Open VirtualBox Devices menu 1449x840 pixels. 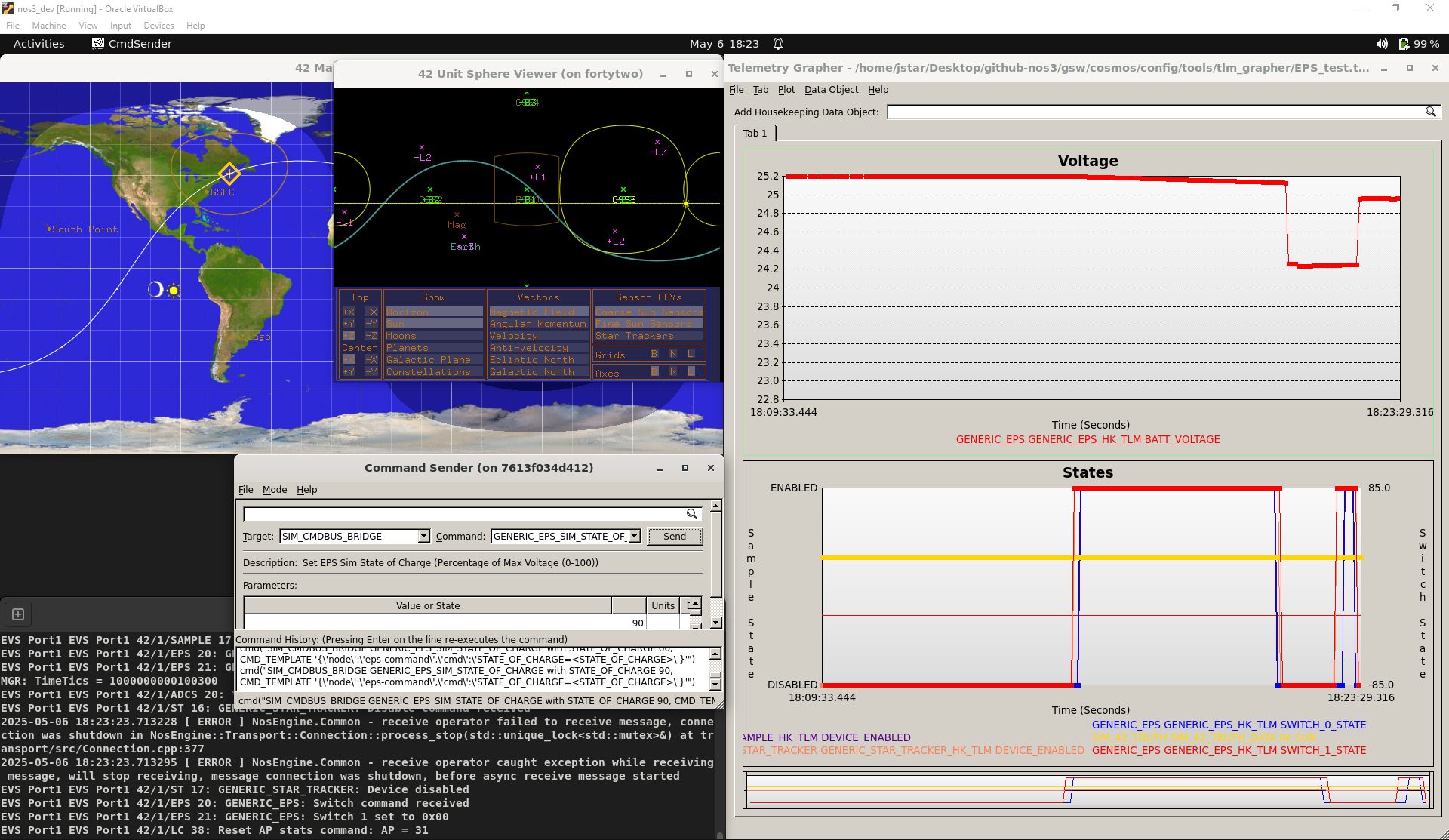(x=158, y=26)
